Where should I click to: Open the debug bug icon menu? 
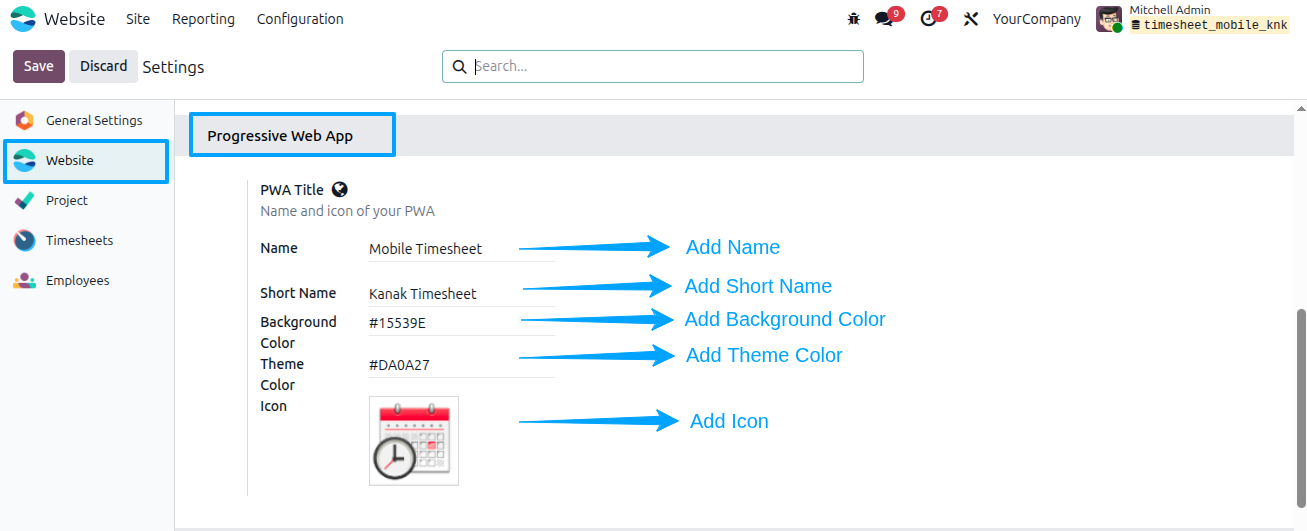[x=853, y=19]
